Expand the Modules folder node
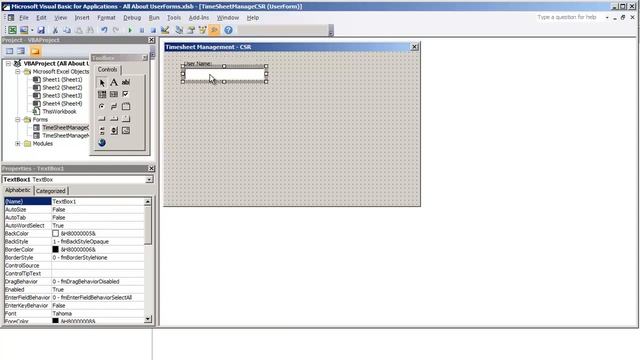This screenshot has width=640, height=360. coord(18,144)
